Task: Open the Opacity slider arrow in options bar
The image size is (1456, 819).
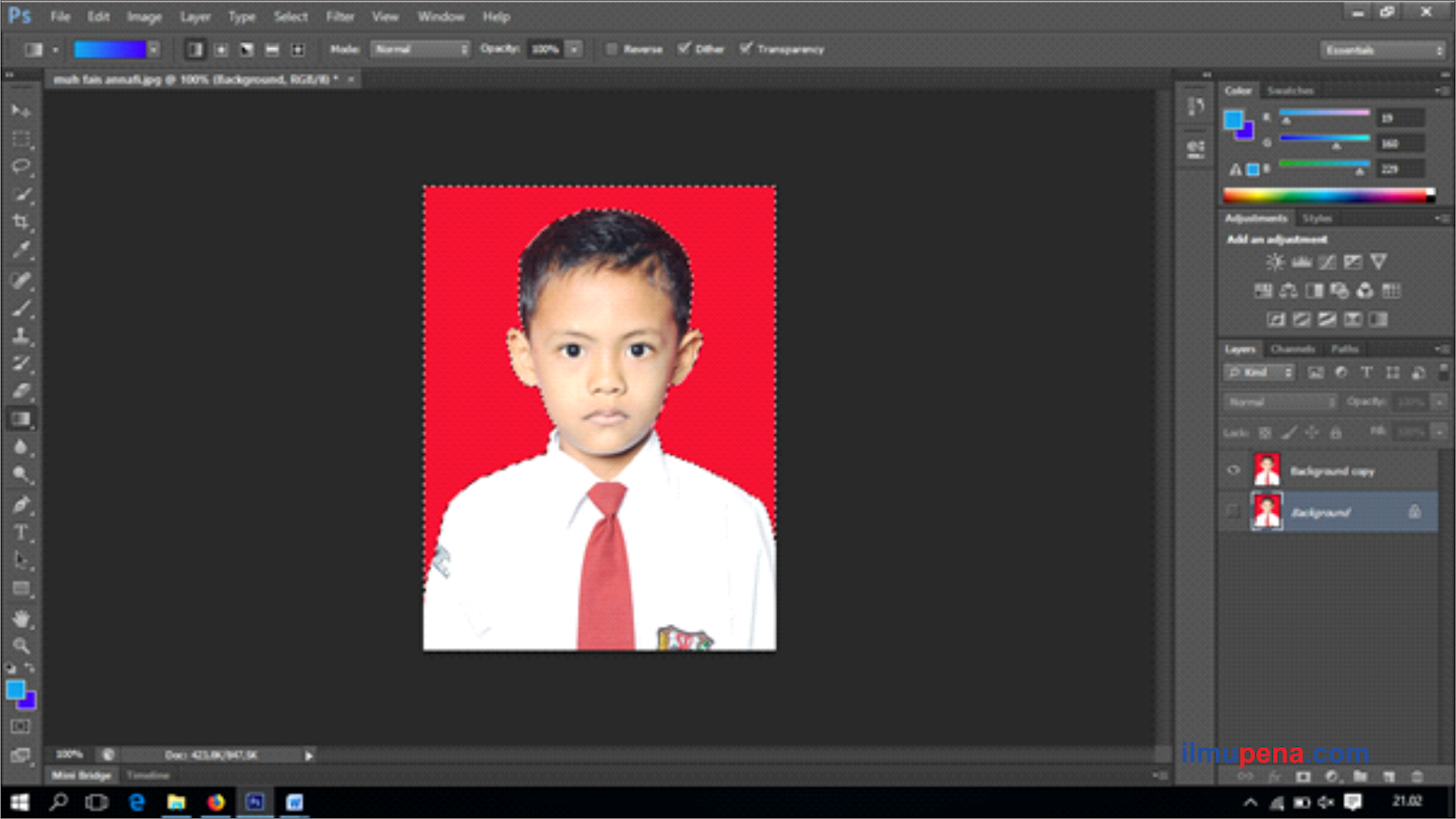Action: point(574,49)
